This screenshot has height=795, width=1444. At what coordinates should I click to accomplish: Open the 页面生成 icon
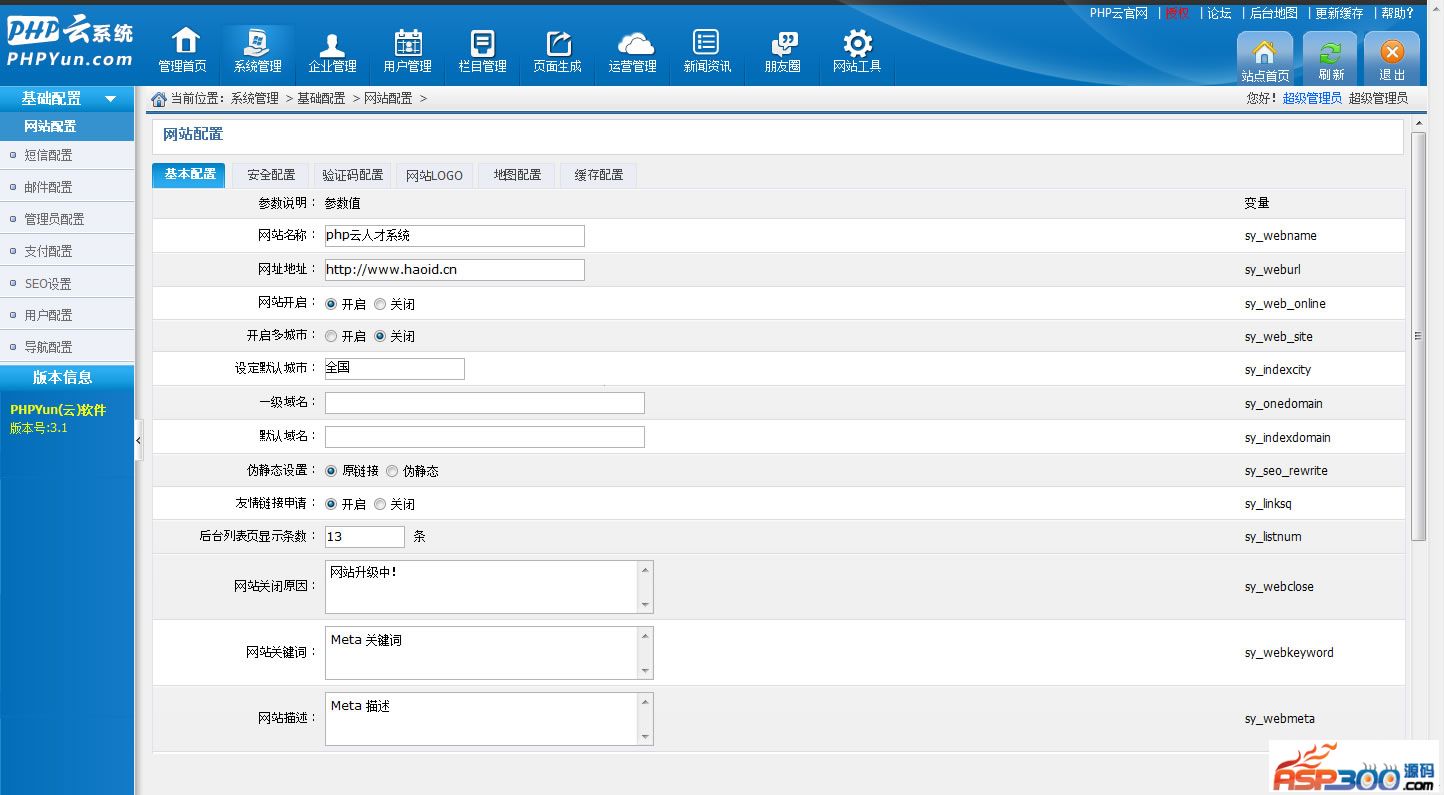point(558,43)
